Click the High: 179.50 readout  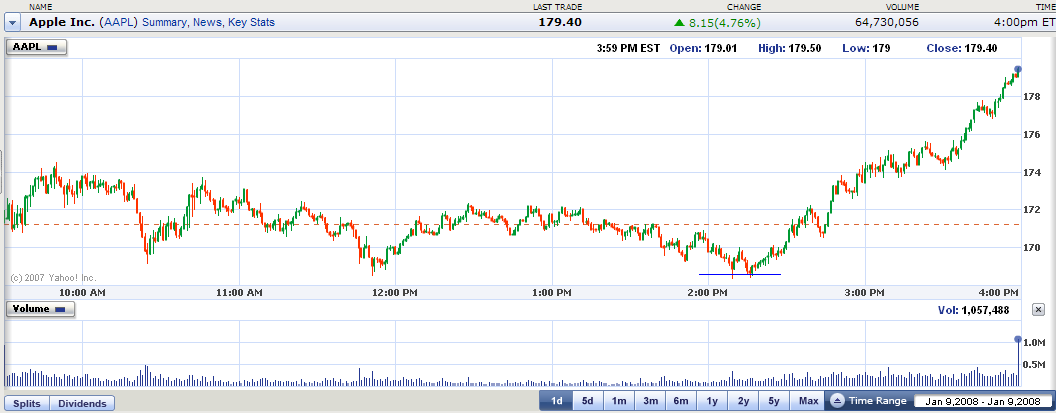click(x=789, y=49)
